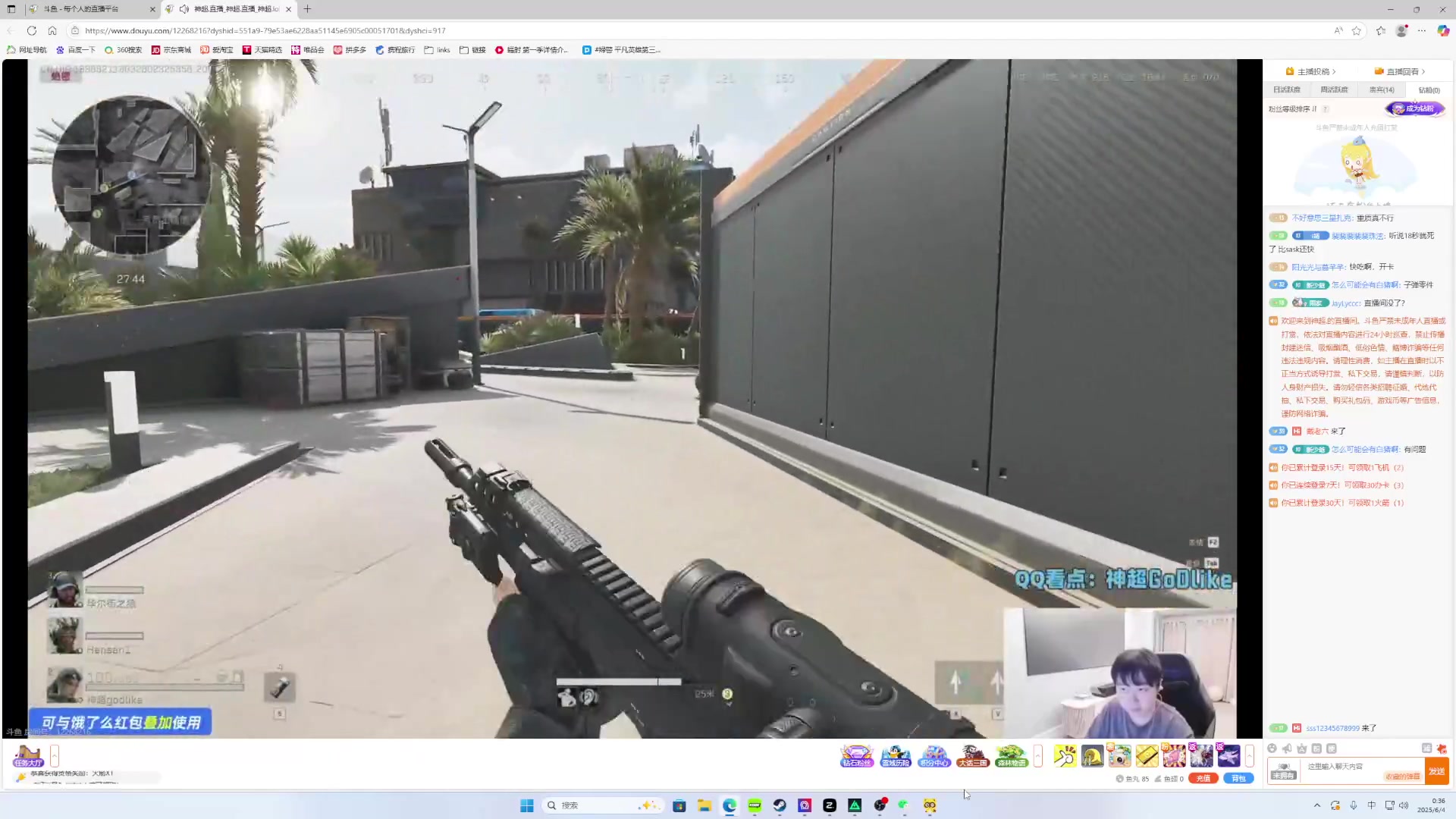Show hidden system tray icons

(x=1317, y=805)
